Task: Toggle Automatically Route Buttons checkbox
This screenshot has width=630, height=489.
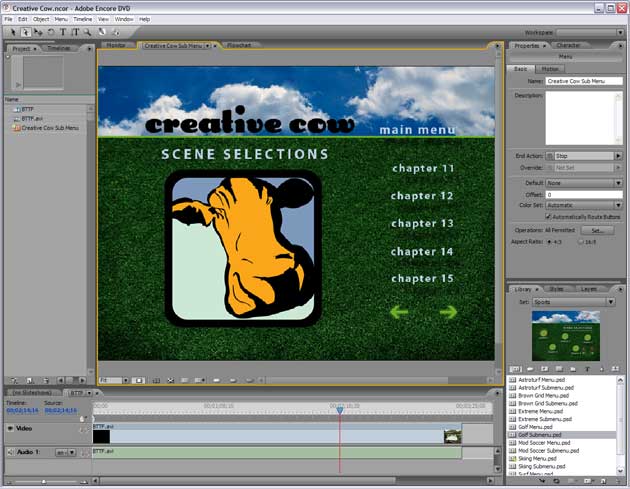Action: point(548,217)
